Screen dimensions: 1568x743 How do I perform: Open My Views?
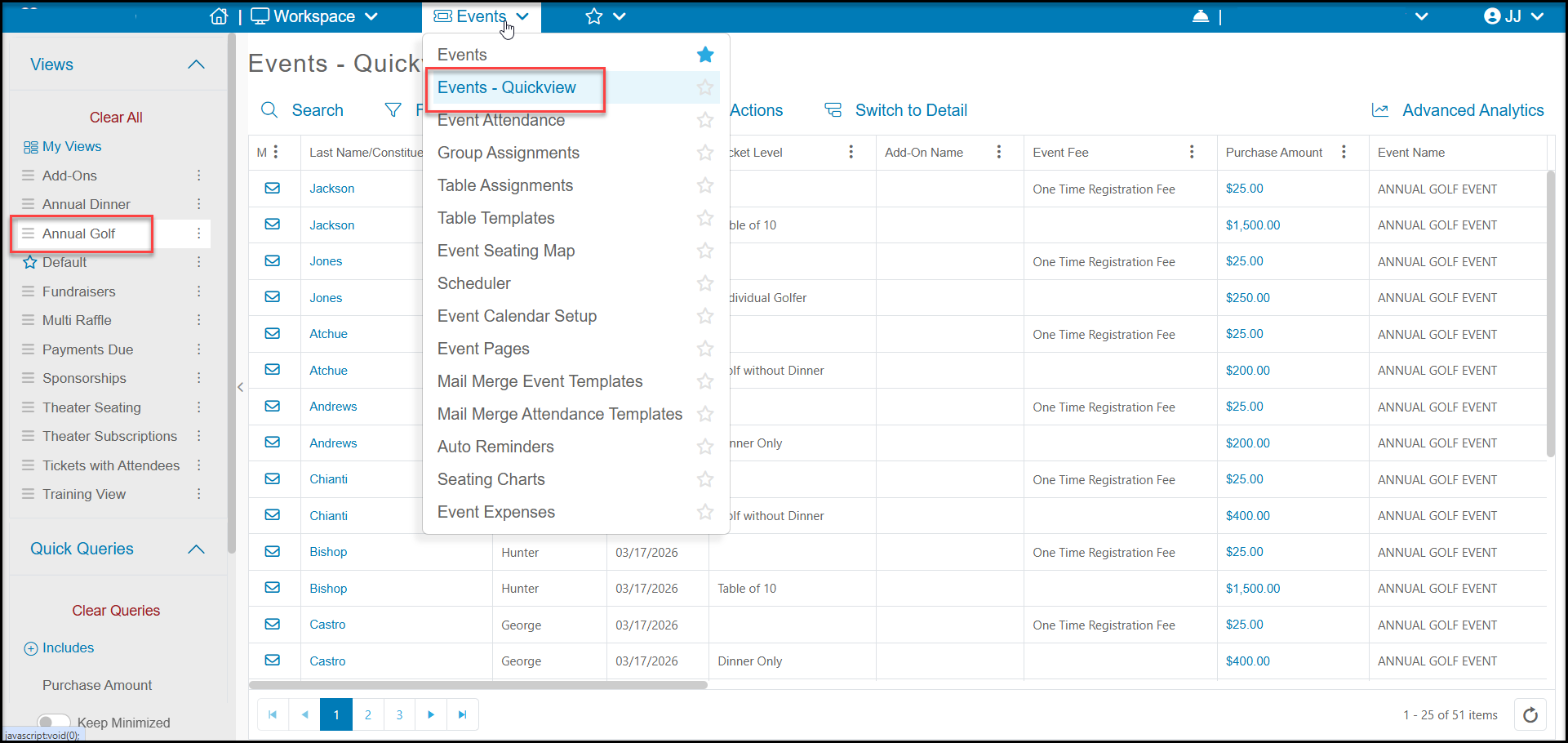click(x=63, y=146)
